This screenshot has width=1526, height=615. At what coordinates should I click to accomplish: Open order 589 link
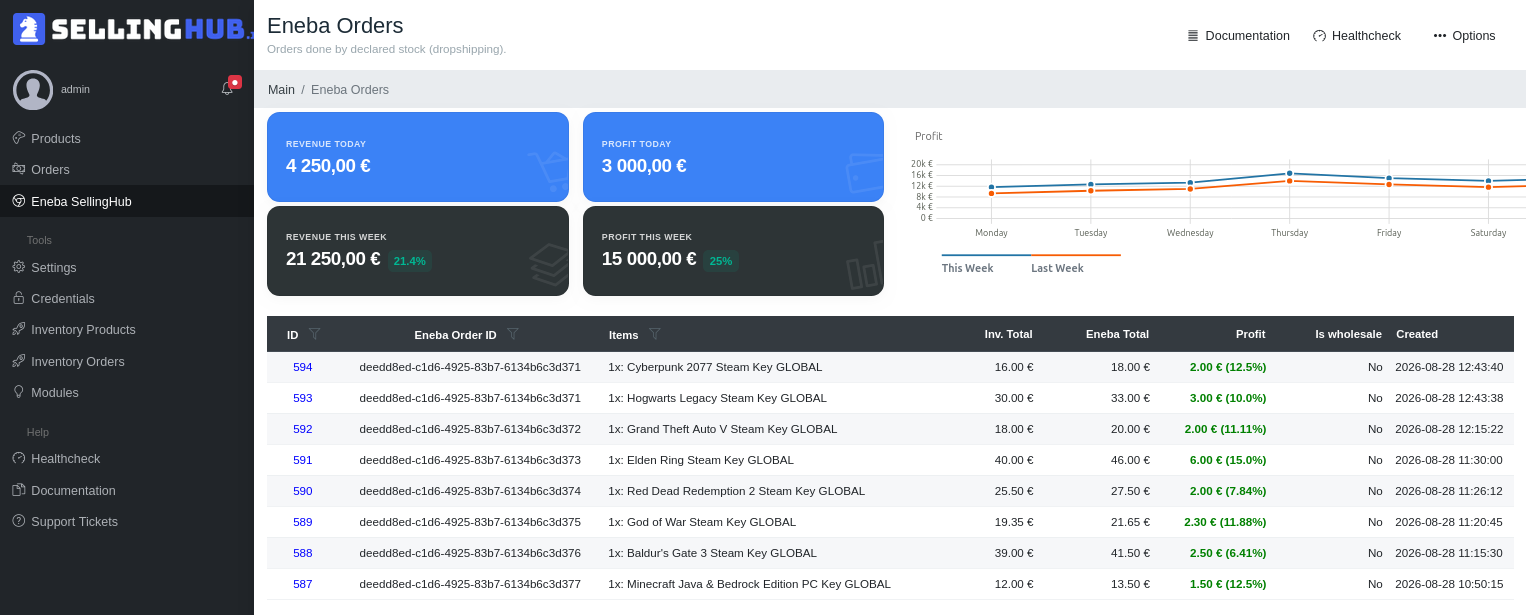coord(302,522)
